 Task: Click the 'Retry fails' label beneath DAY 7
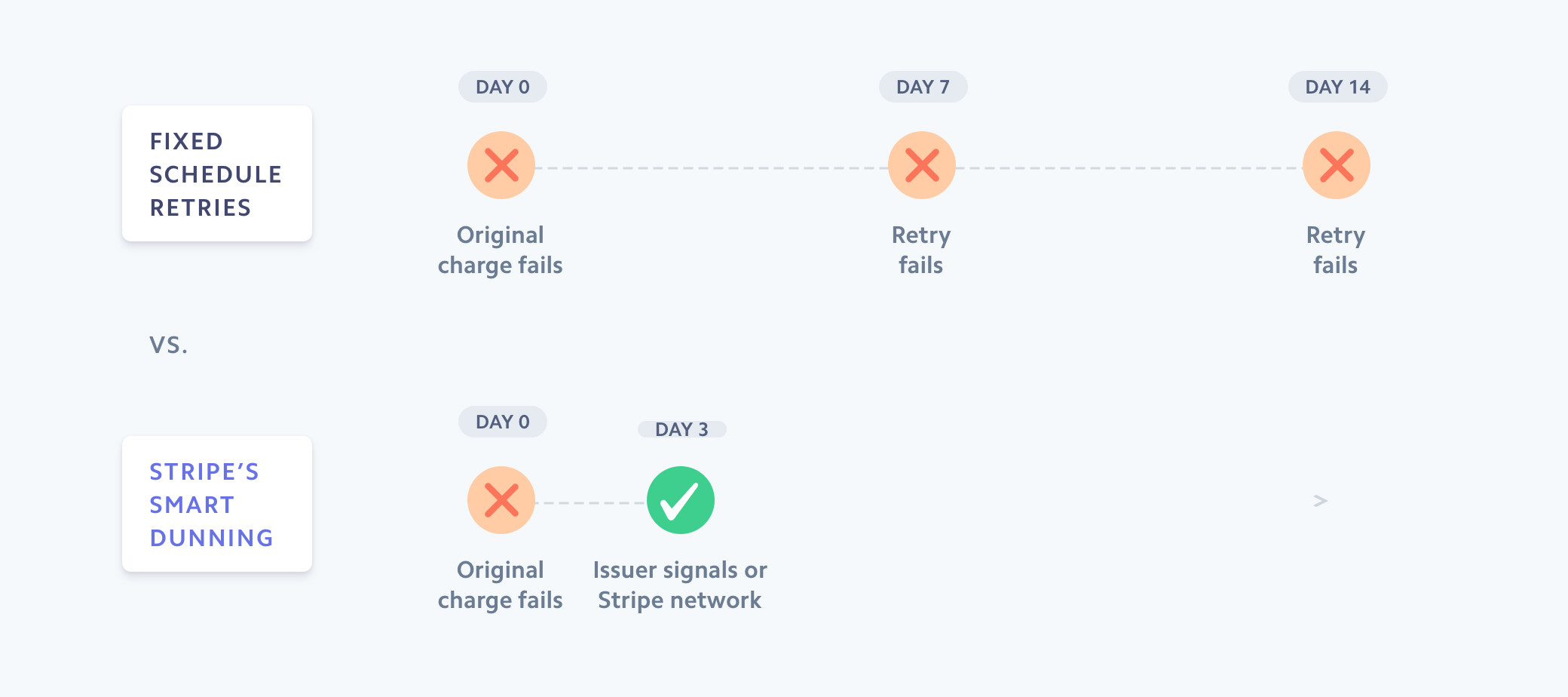[921, 250]
